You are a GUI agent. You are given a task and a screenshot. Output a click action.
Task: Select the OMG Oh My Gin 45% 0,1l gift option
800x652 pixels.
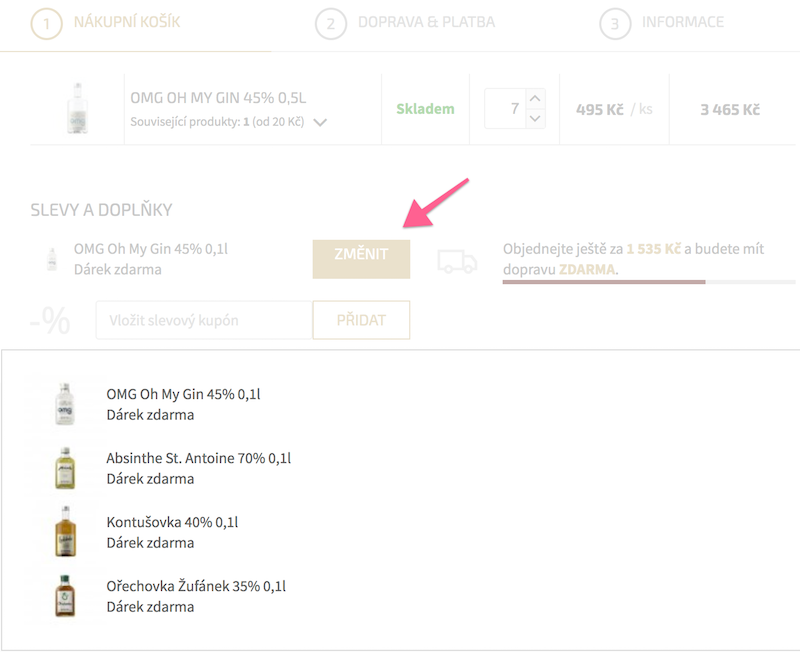coord(184,404)
